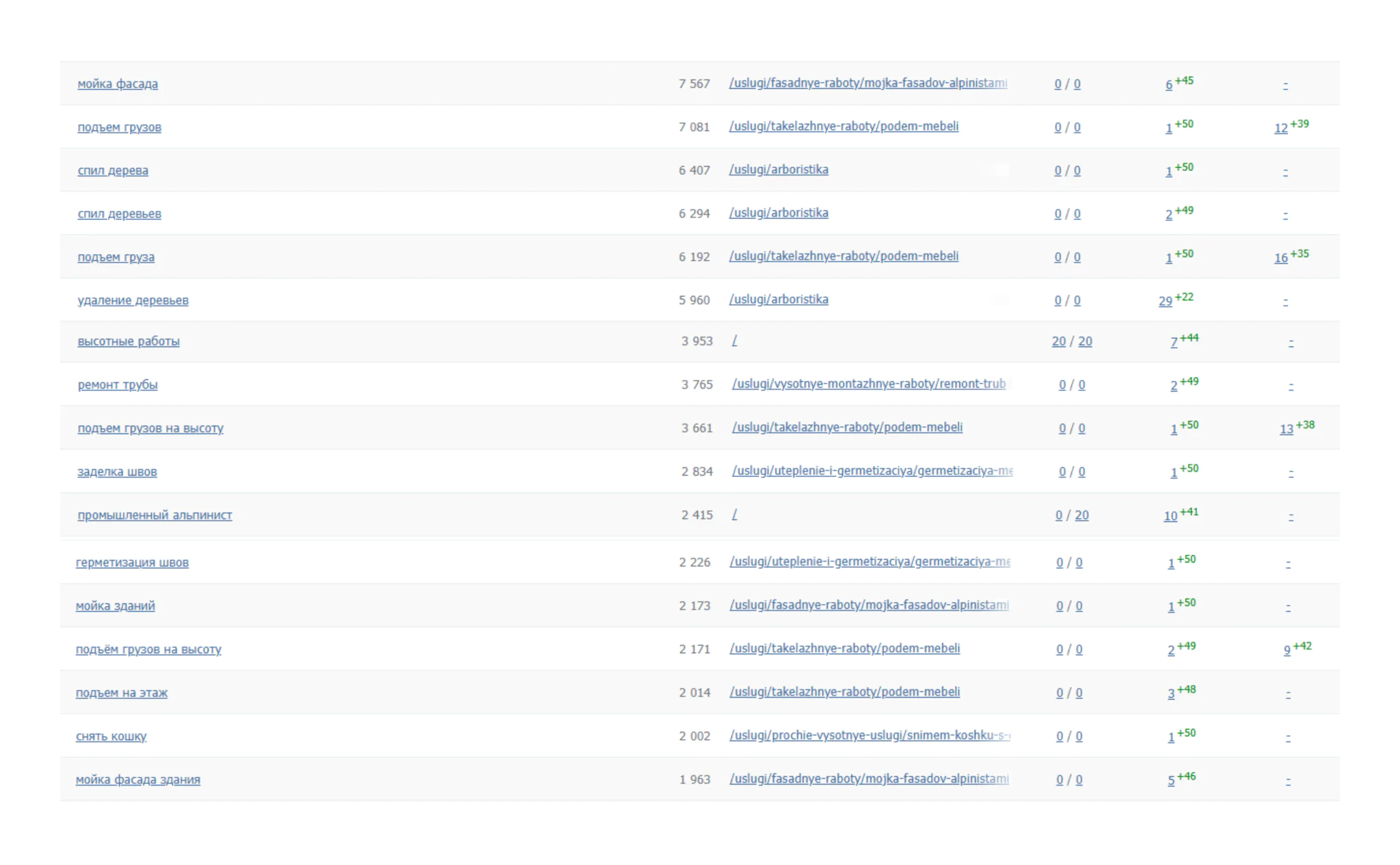Viewport: 1400px width, 865px height.
Task: Open arboristika URL in 'спил деревьев' row
Action: click(779, 213)
